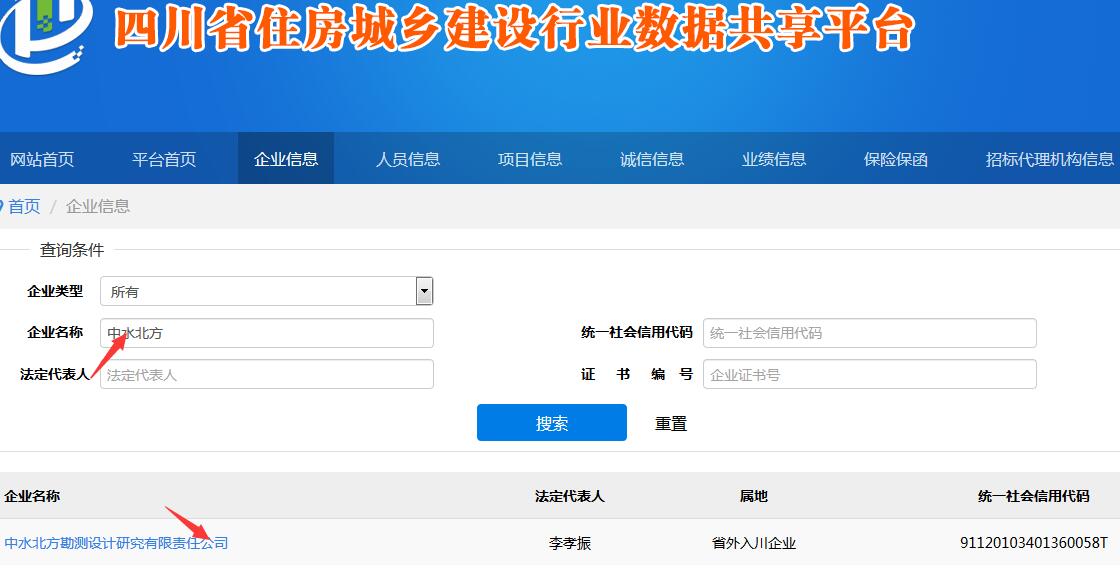
Task: Expand the 企业类型 dropdown arrow
Action: coord(424,292)
